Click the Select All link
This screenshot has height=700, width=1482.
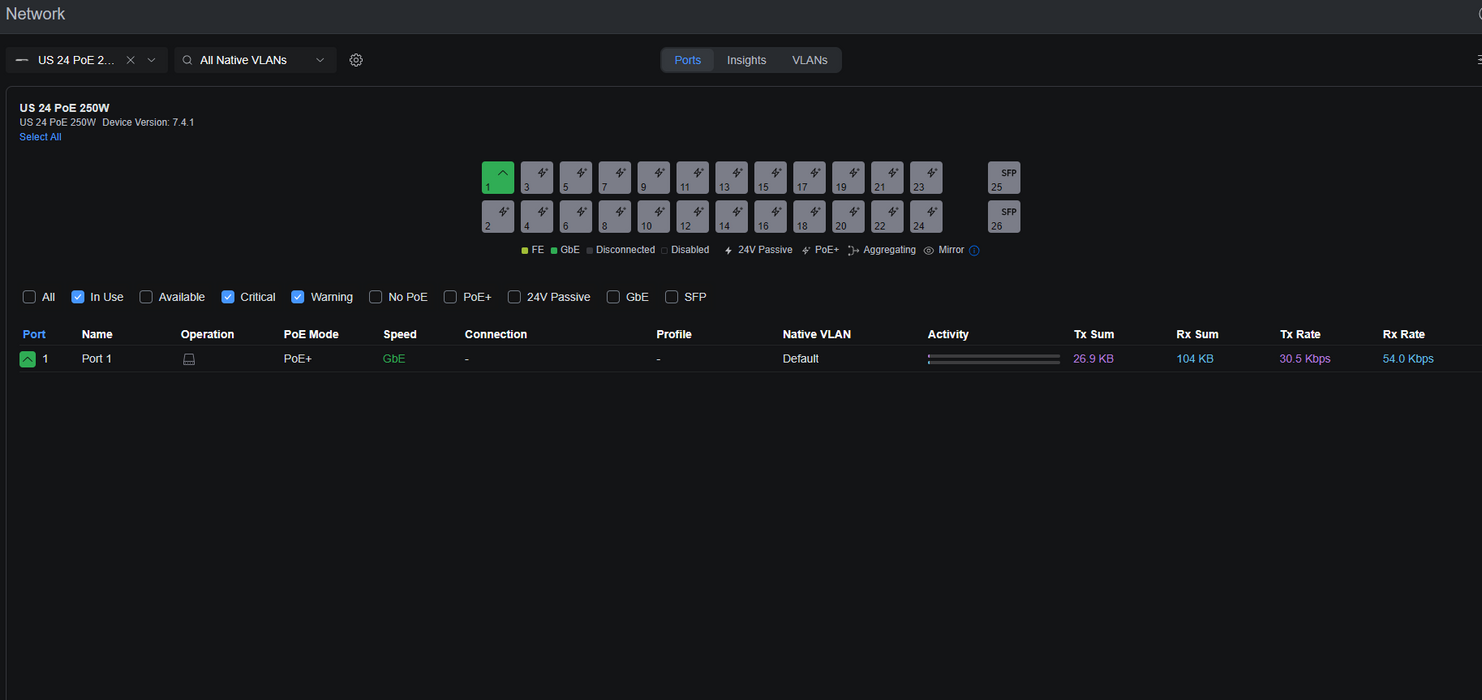click(40, 137)
